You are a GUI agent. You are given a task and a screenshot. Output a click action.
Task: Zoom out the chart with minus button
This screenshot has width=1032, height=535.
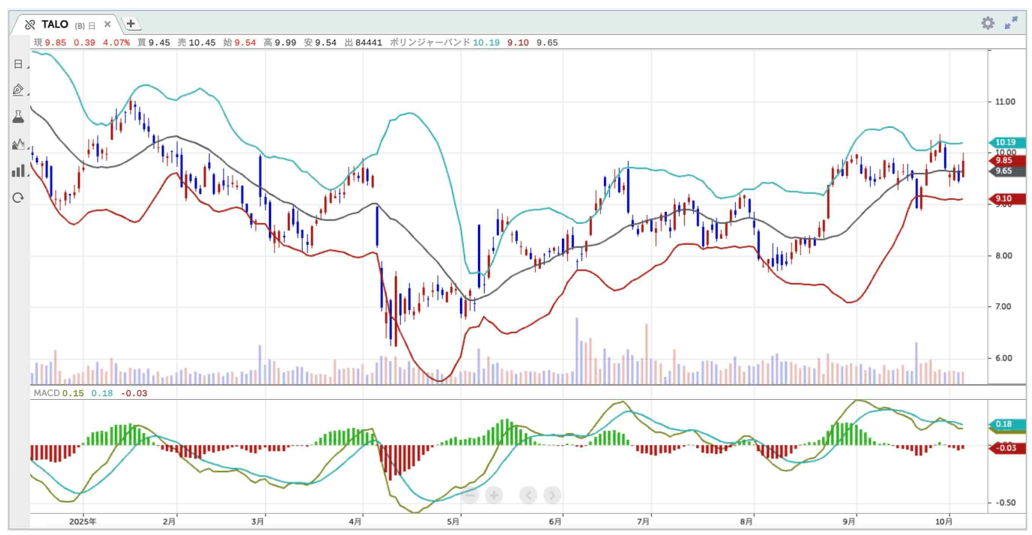469,495
